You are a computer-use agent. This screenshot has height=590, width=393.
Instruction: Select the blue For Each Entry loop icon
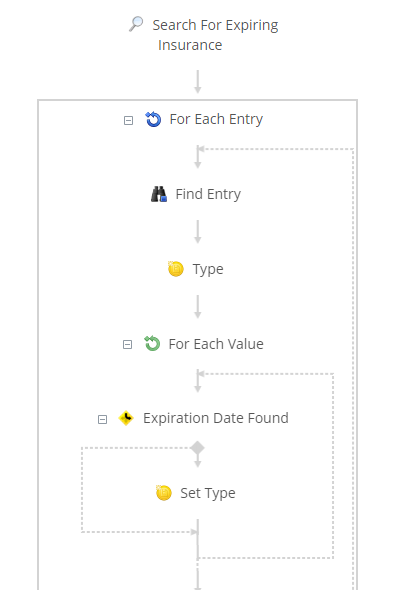pos(153,119)
